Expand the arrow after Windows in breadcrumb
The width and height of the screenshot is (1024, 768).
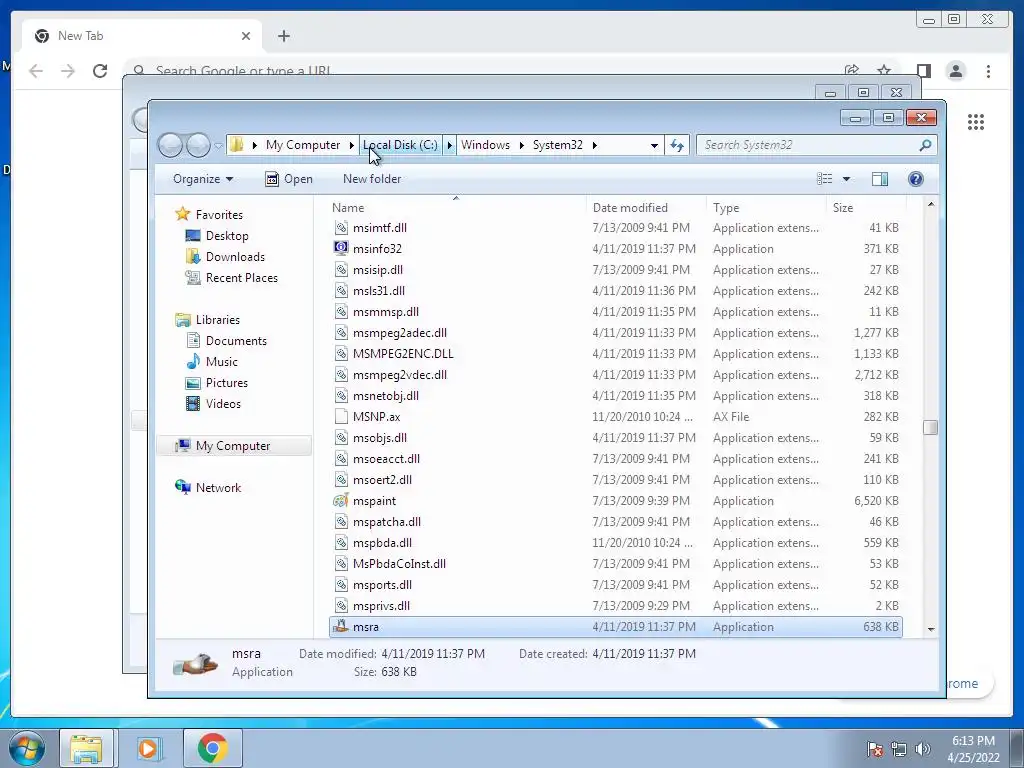click(x=522, y=145)
